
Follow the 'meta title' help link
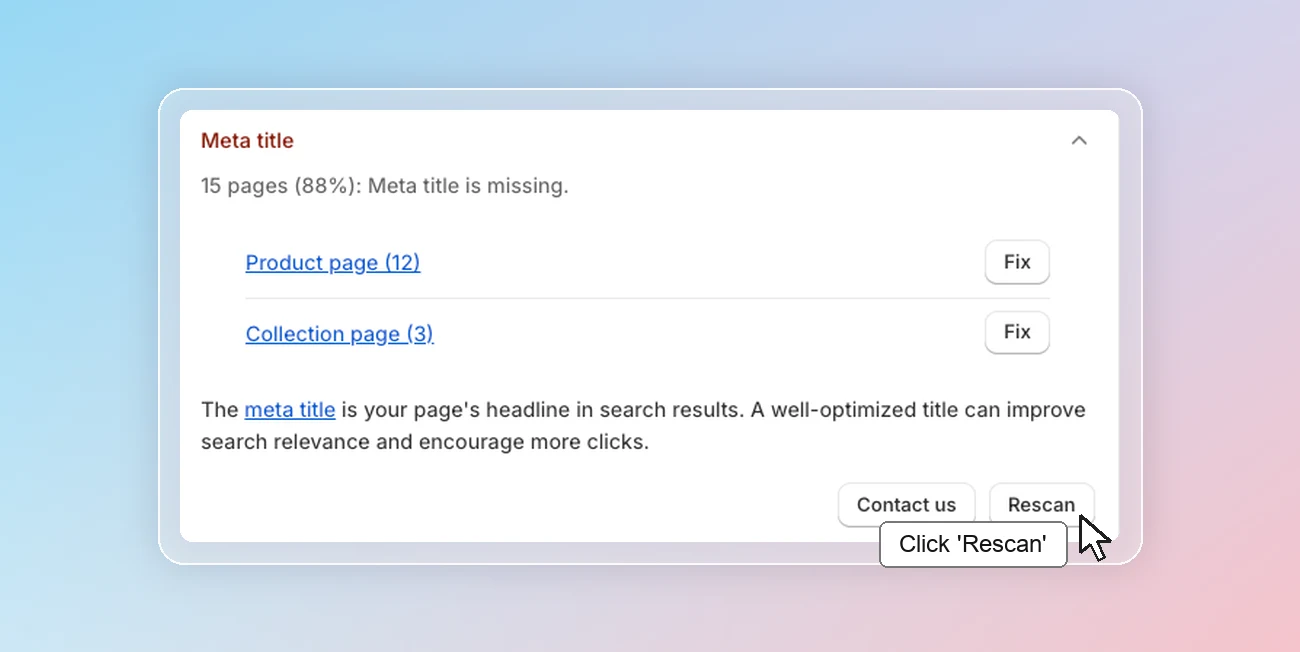click(x=290, y=410)
